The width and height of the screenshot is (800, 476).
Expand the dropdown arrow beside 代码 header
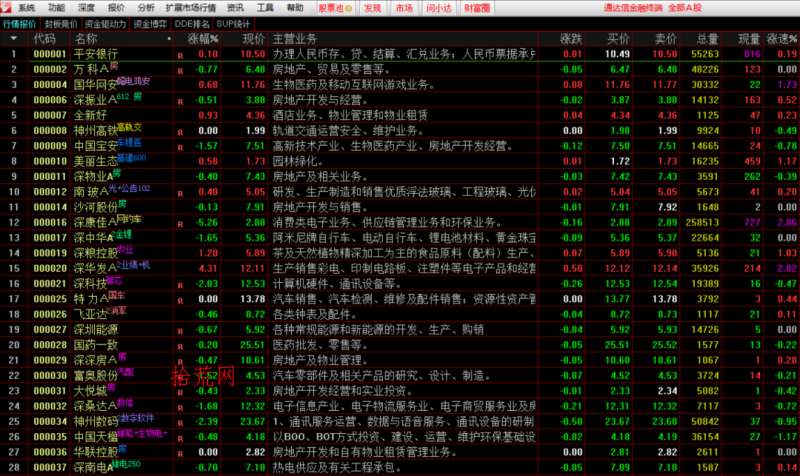14,38
